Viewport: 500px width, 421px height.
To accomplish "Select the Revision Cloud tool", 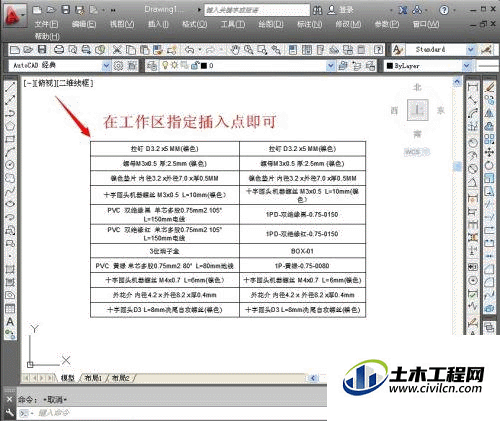I will click(10, 178).
